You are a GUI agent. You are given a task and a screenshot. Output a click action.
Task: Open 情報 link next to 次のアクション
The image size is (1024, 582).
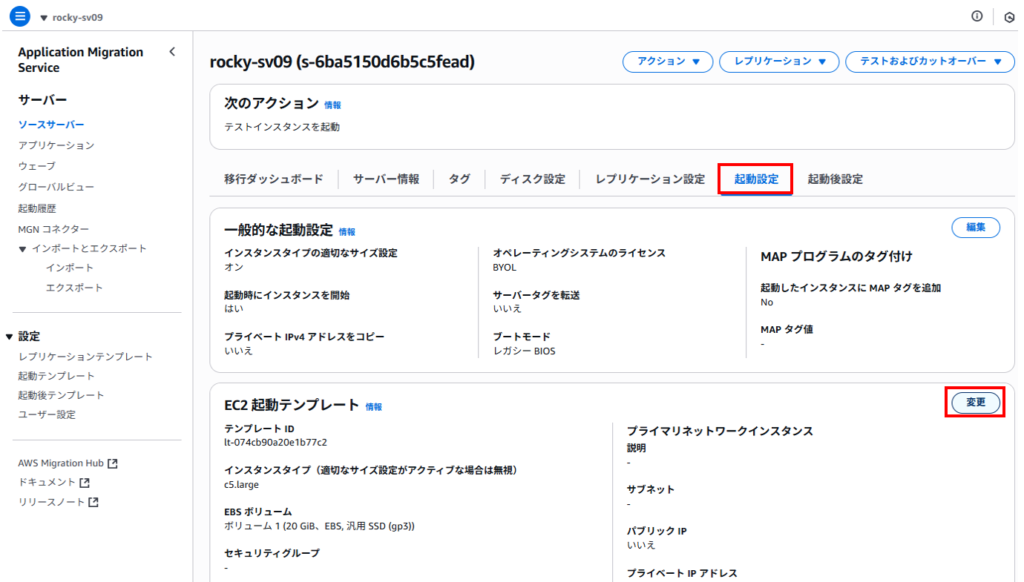point(332,105)
